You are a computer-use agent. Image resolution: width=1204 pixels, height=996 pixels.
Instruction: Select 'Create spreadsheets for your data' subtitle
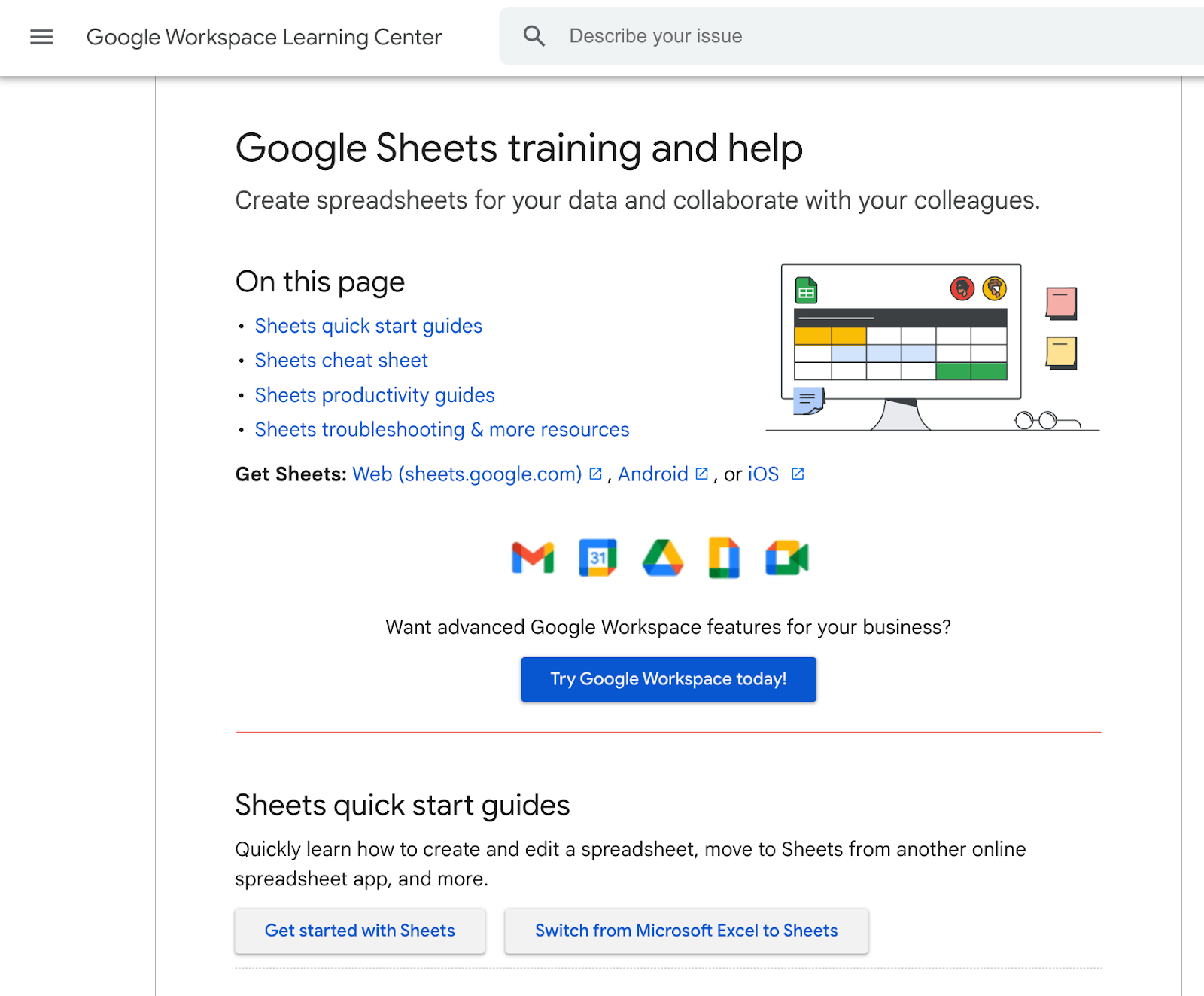[638, 200]
